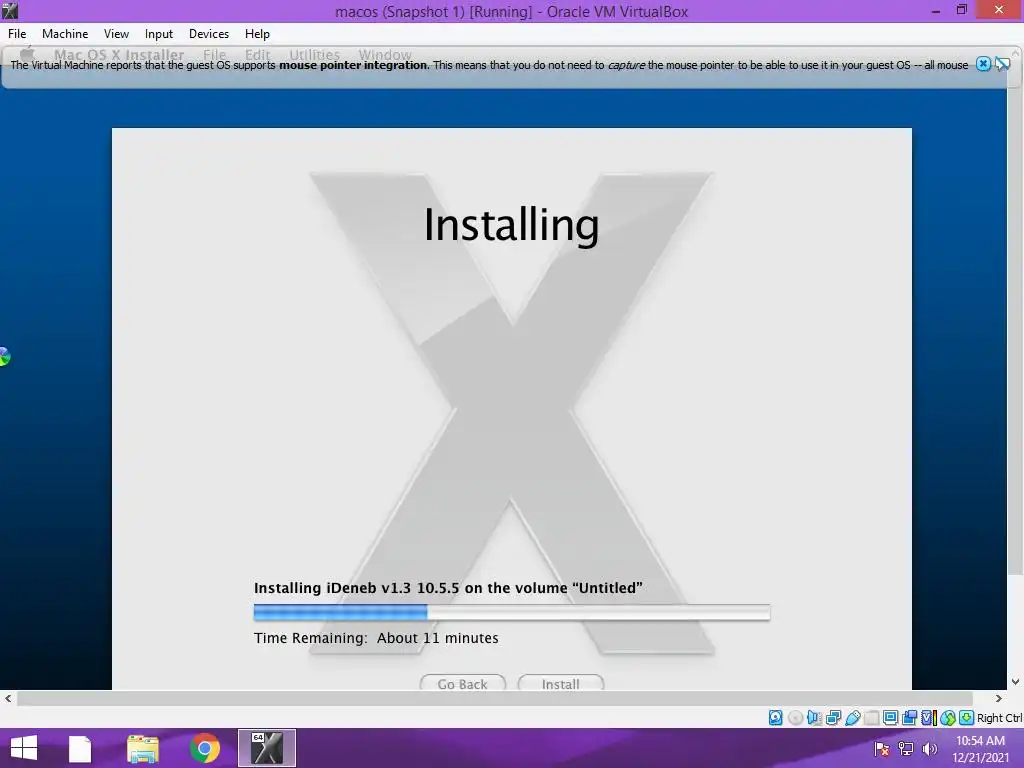Click the mouse integration status icon

click(x=948, y=718)
